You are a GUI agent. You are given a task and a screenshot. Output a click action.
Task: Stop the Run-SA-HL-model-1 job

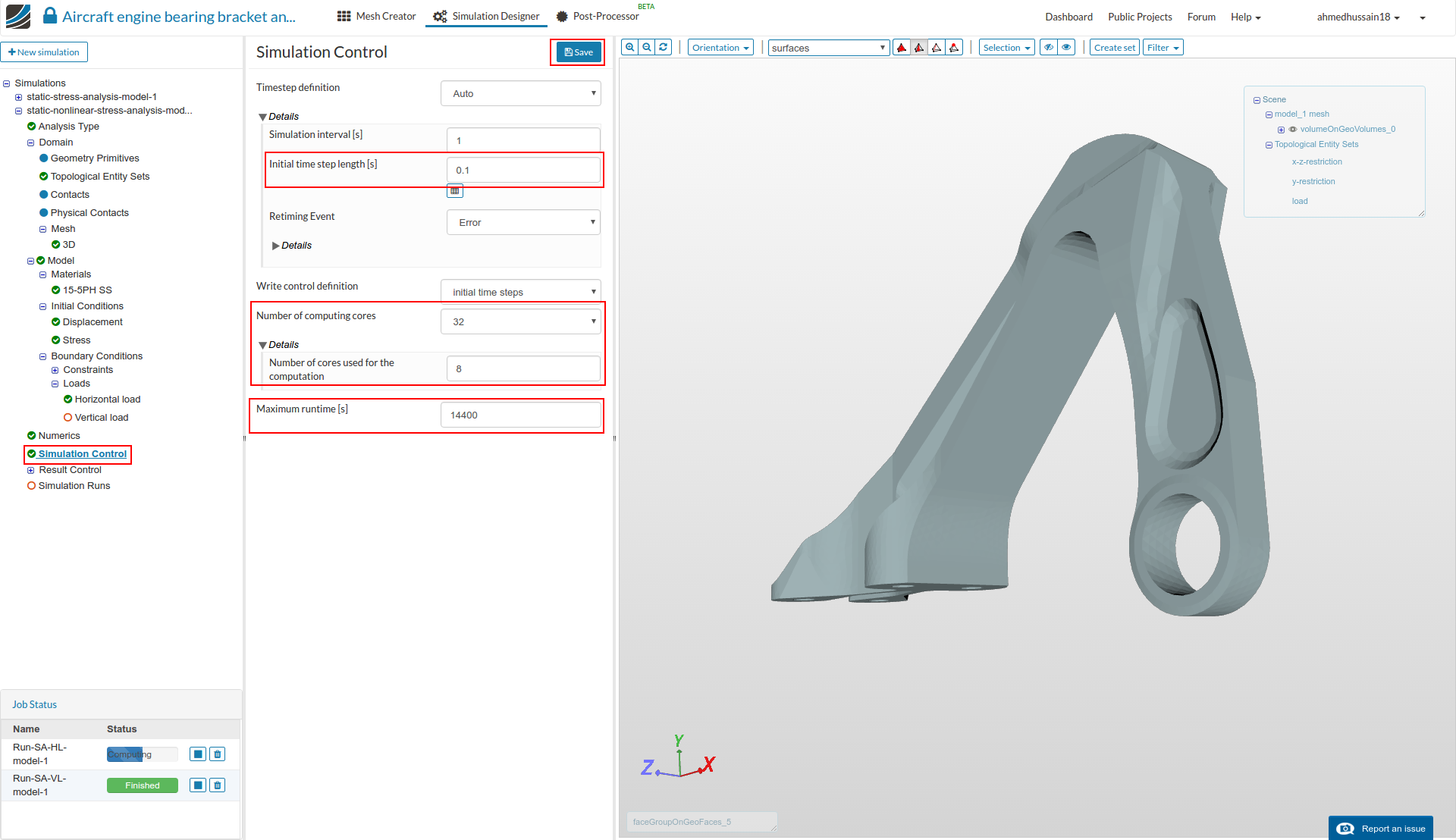pos(197,754)
